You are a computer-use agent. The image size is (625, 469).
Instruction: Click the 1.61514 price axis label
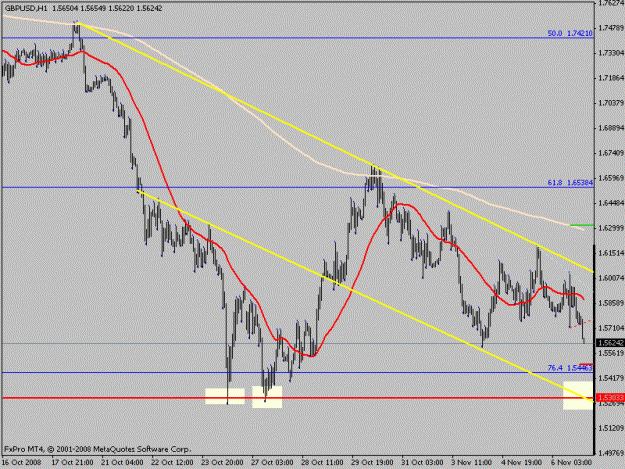coord(611,253)
